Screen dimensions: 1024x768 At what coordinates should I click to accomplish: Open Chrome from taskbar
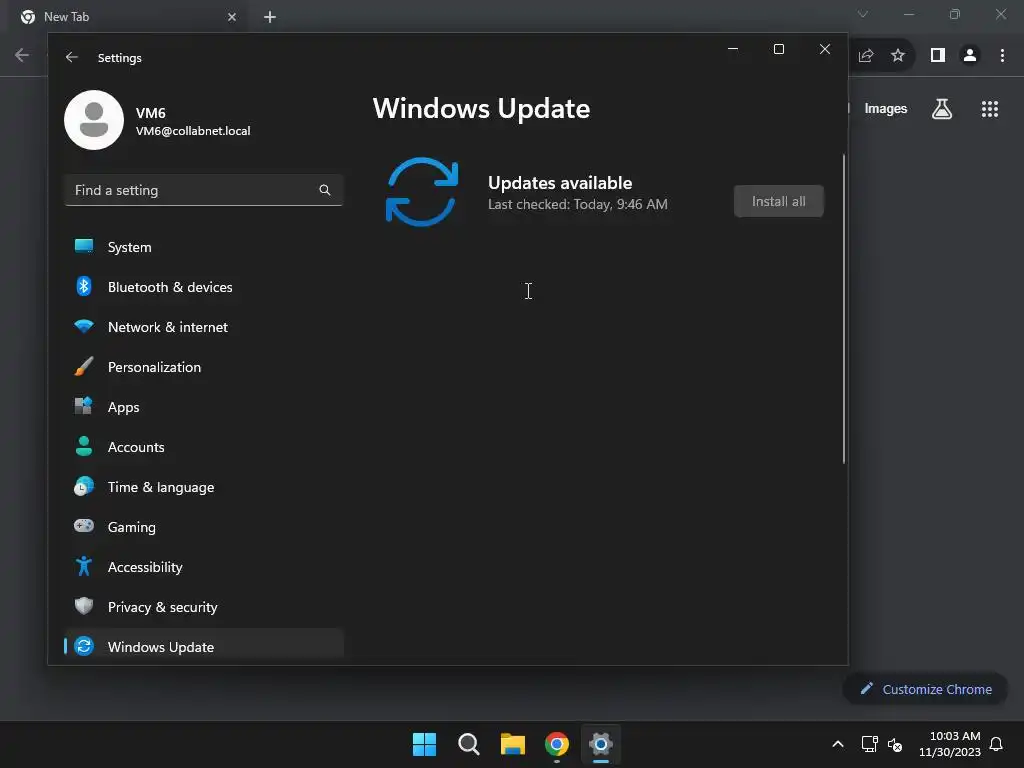(x=557, y=744)
